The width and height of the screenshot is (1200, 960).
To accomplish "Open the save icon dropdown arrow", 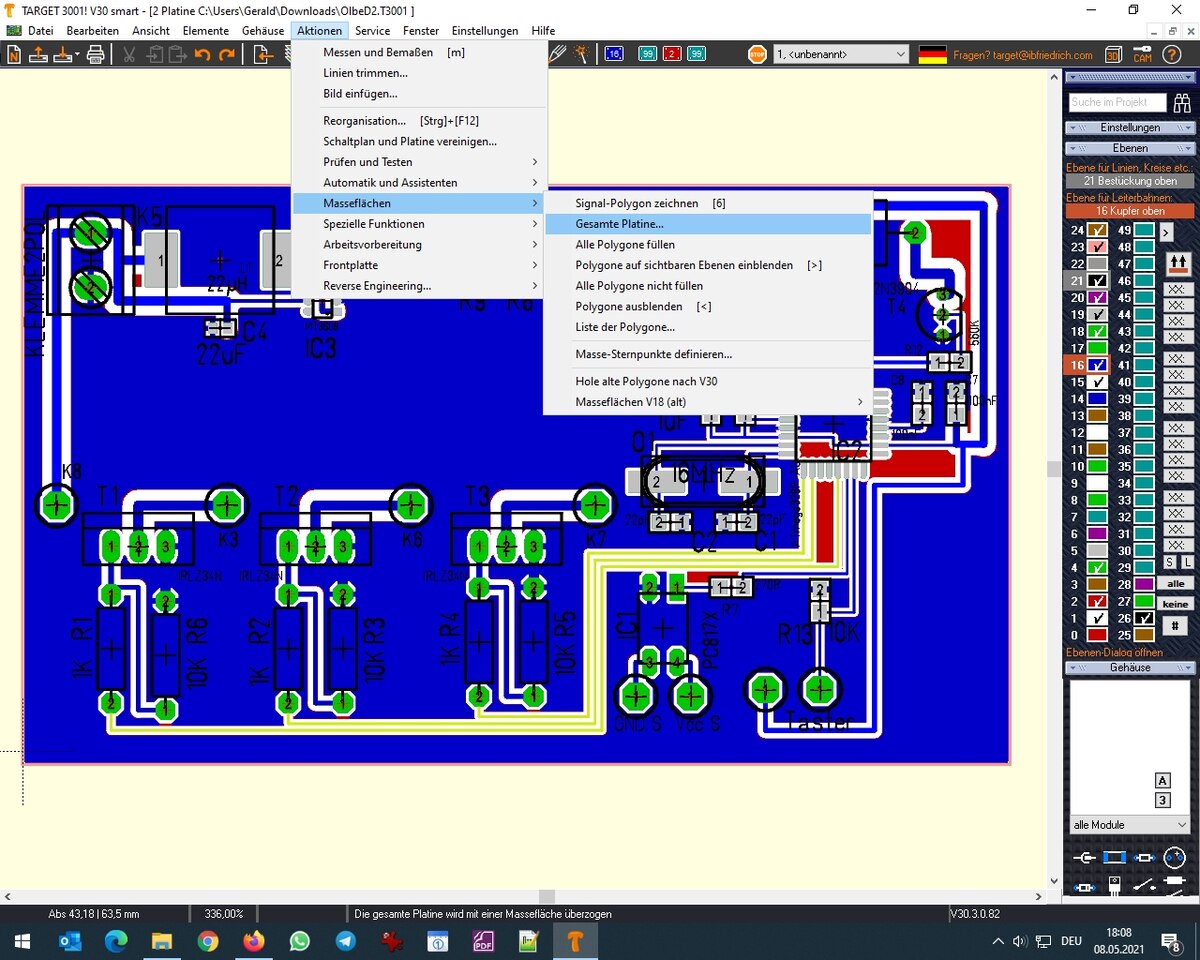I will 77,55.
